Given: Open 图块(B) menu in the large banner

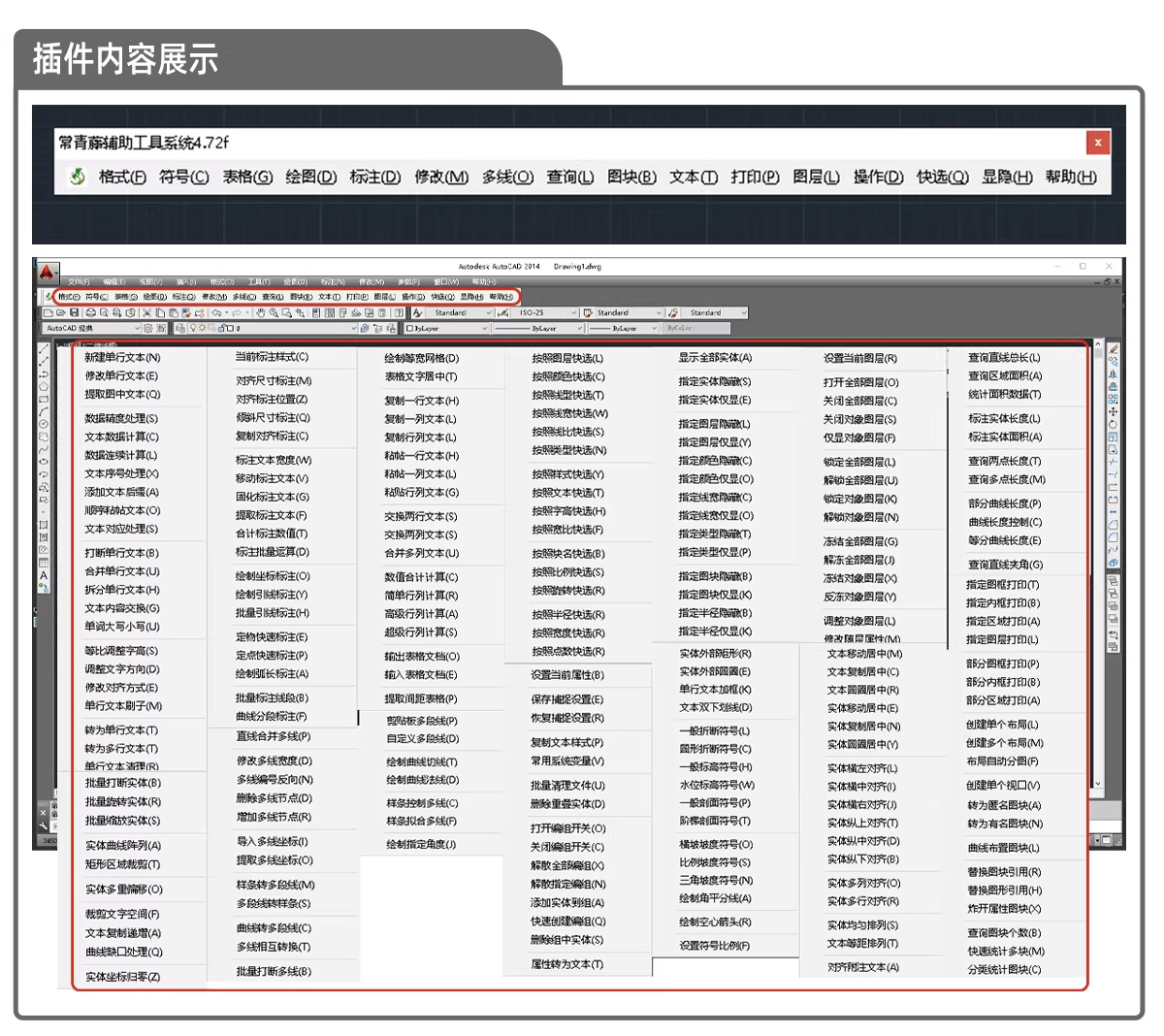Looking at the screenshot, I should click(x=631, y=177).
